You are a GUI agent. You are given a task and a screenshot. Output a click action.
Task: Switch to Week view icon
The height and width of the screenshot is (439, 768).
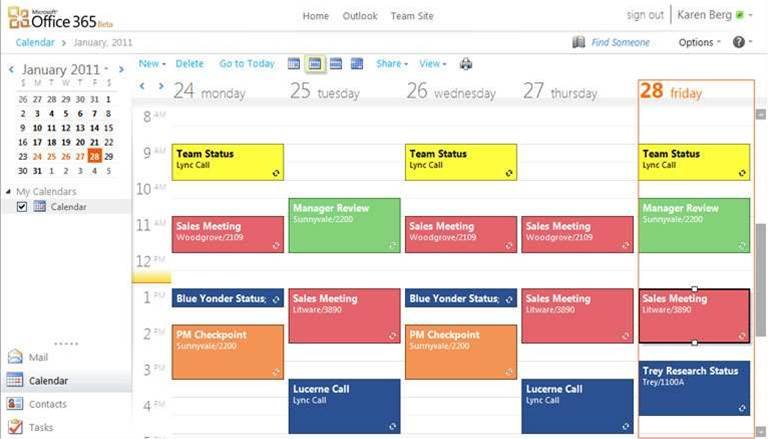click(336, 64)
